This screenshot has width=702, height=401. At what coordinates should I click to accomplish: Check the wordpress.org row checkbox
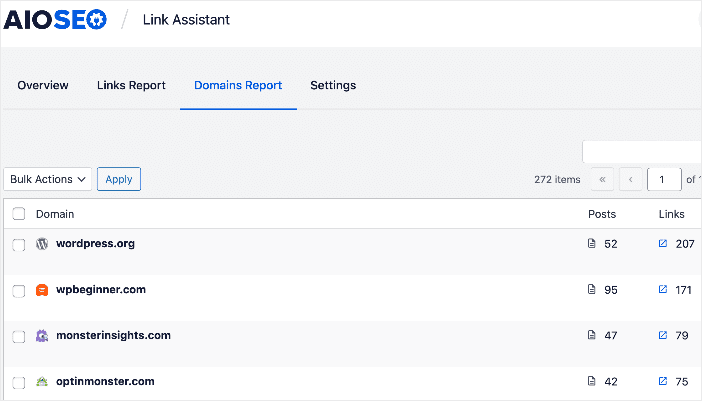coord(19,245)
